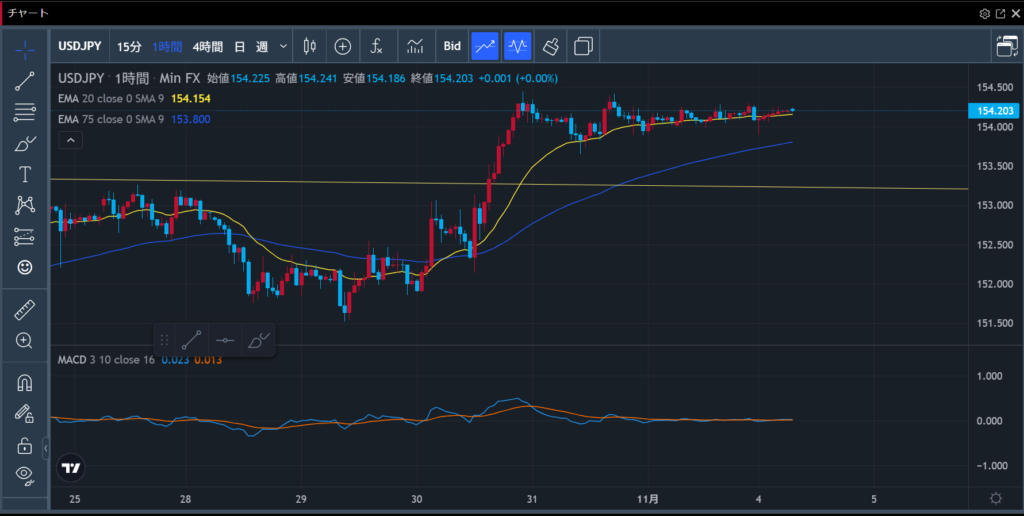Open the indicators fx menu
The width and height of the screenshot is (1024, 516).
point(377,46)
